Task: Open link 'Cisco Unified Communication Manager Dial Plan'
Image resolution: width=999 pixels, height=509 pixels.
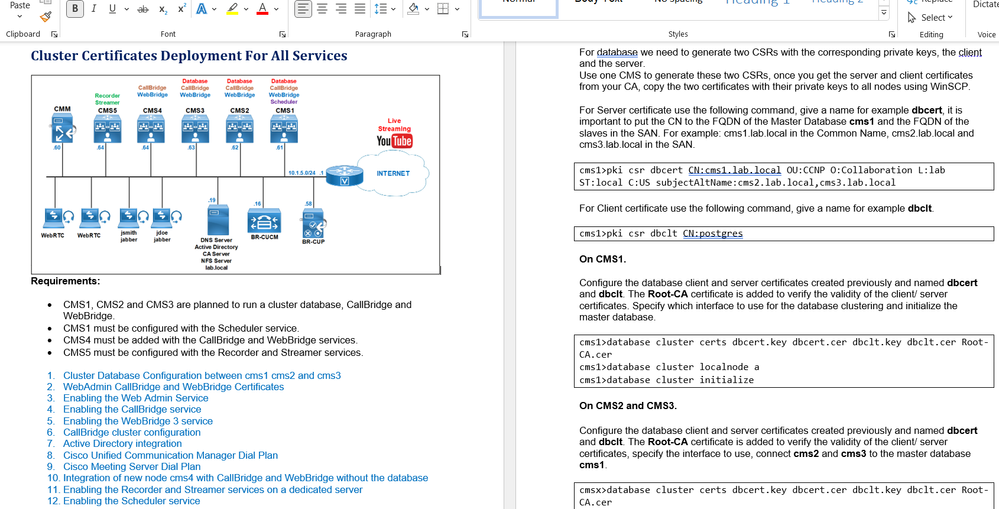Action: pos(170,455)
